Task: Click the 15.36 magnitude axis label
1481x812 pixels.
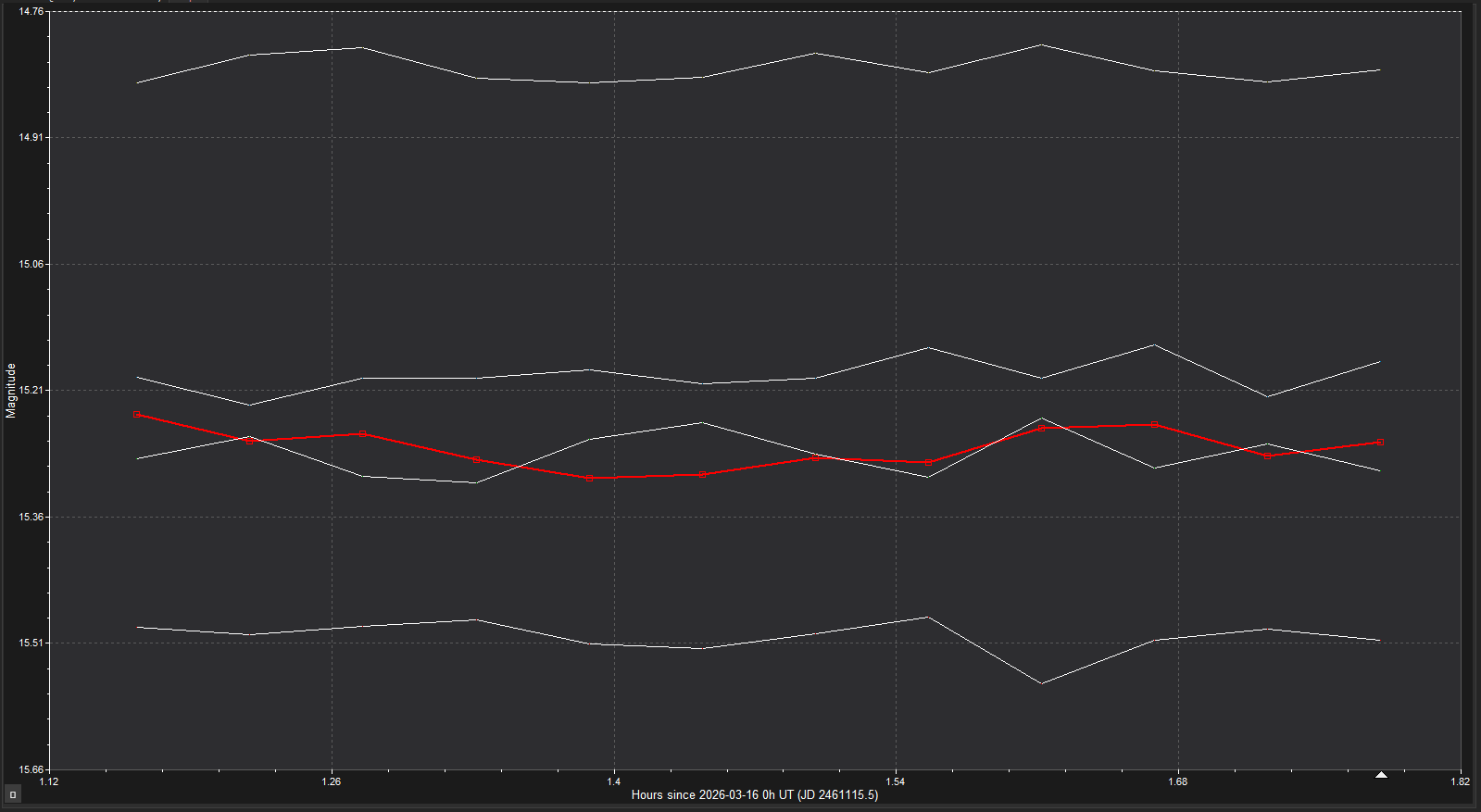Action: coord(31,517)
